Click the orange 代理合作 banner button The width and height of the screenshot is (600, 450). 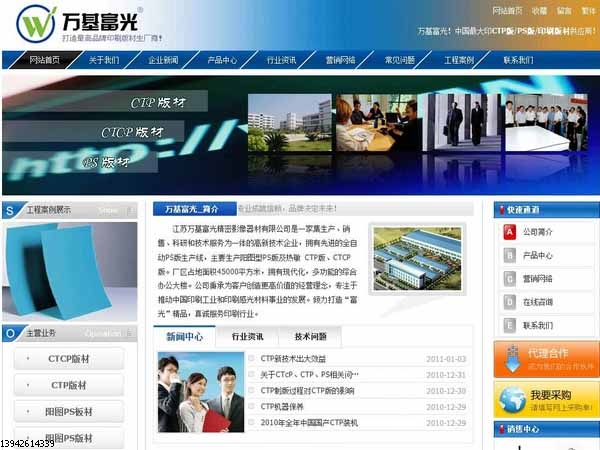point(547,359)
